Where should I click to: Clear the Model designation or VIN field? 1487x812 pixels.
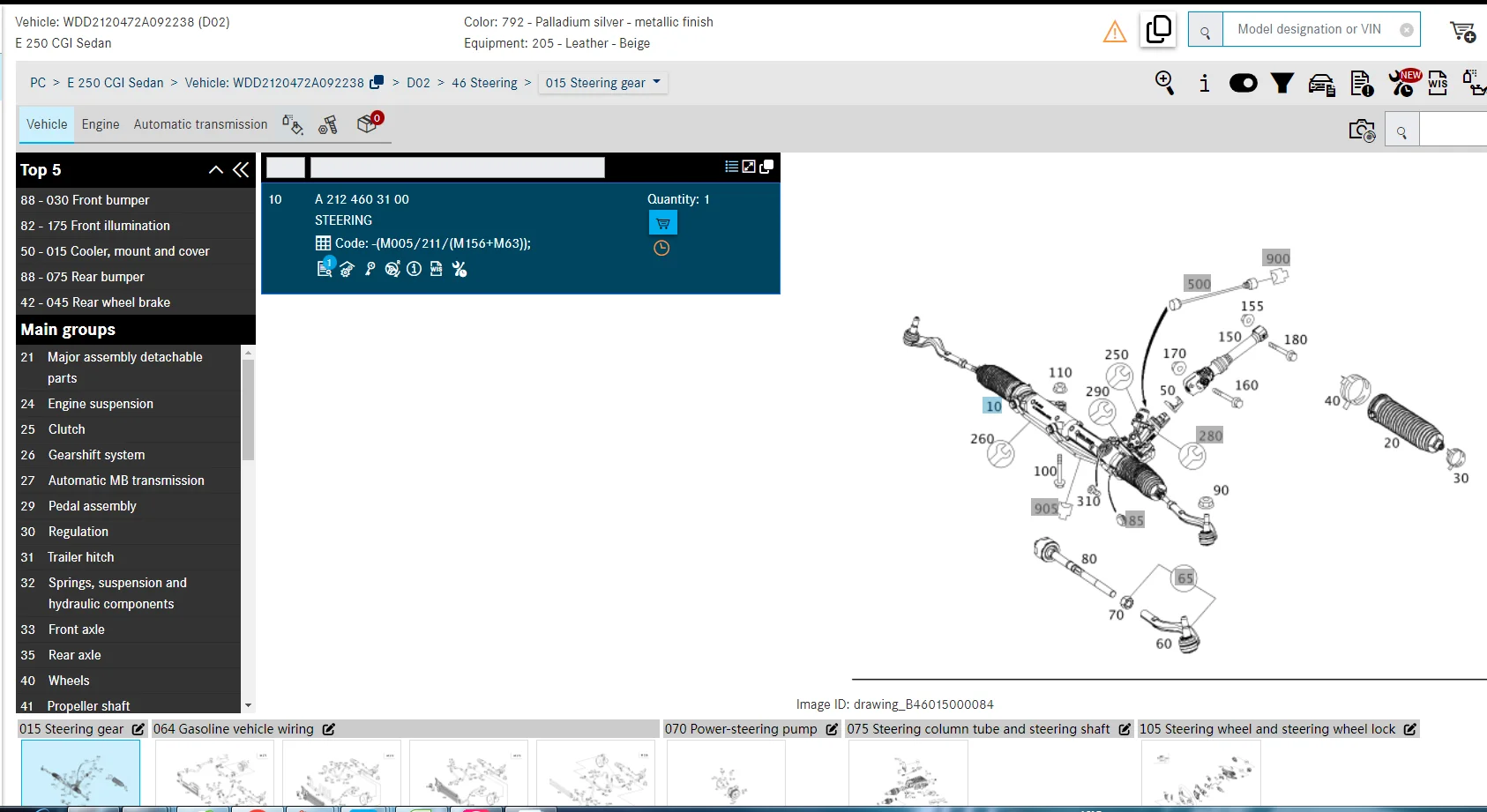coord(1407,30)
